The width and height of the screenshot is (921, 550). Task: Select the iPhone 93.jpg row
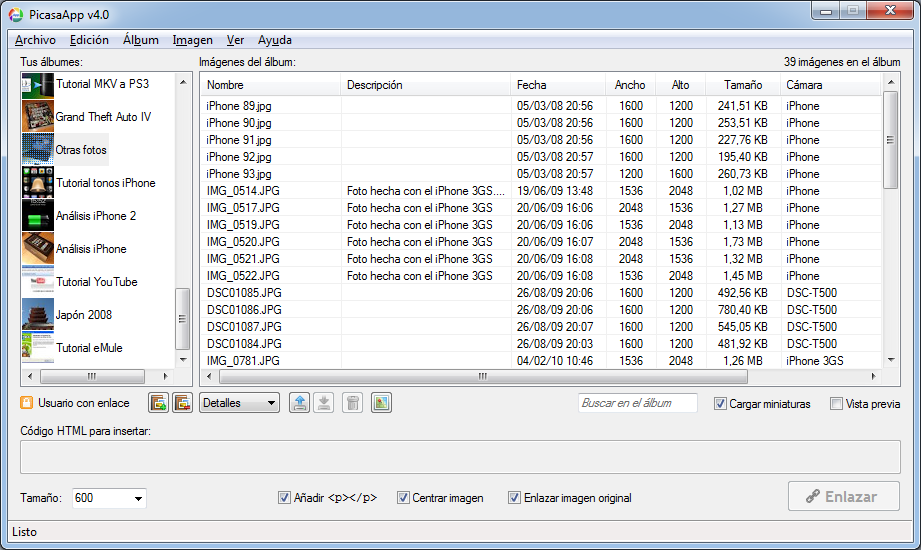coord(541,174)
